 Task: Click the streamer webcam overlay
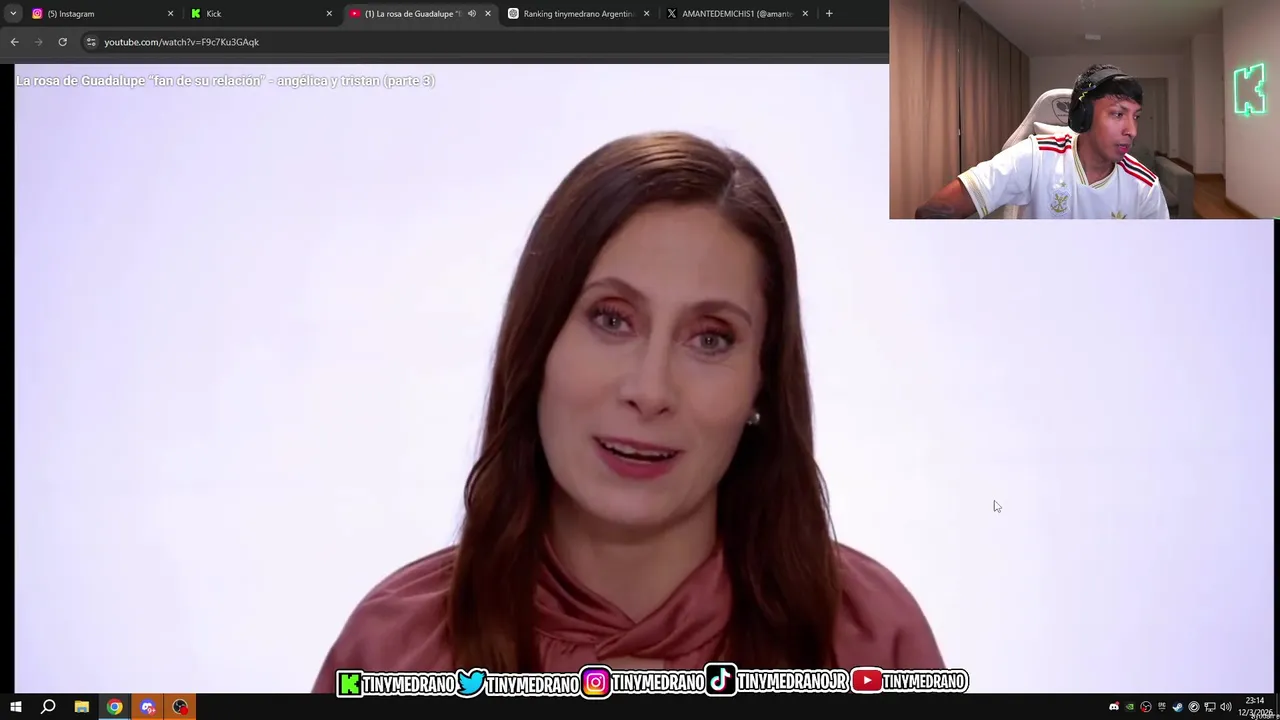pos(1084,109)
